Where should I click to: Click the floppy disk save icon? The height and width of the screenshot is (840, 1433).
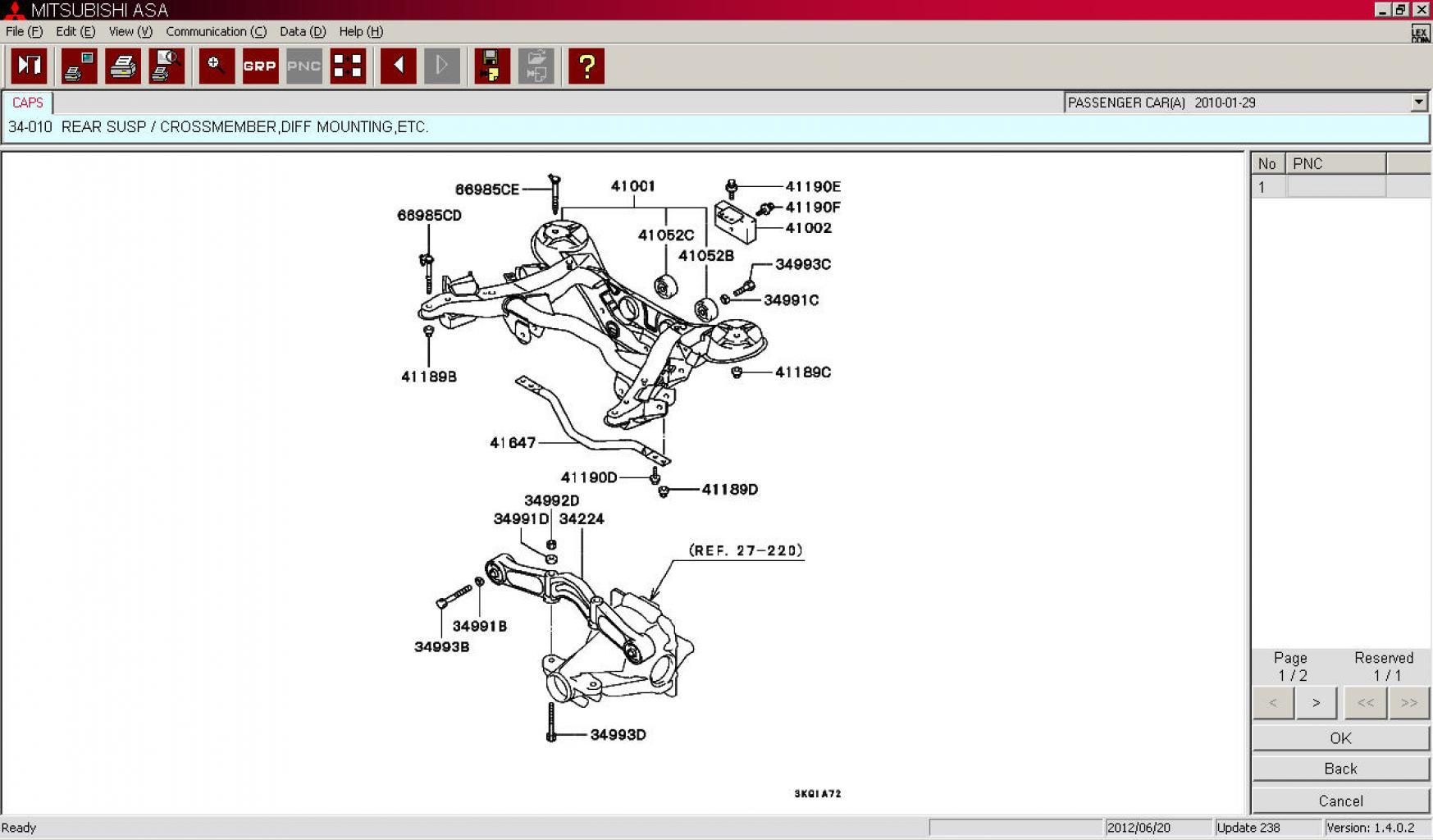(x=492, y=66)
